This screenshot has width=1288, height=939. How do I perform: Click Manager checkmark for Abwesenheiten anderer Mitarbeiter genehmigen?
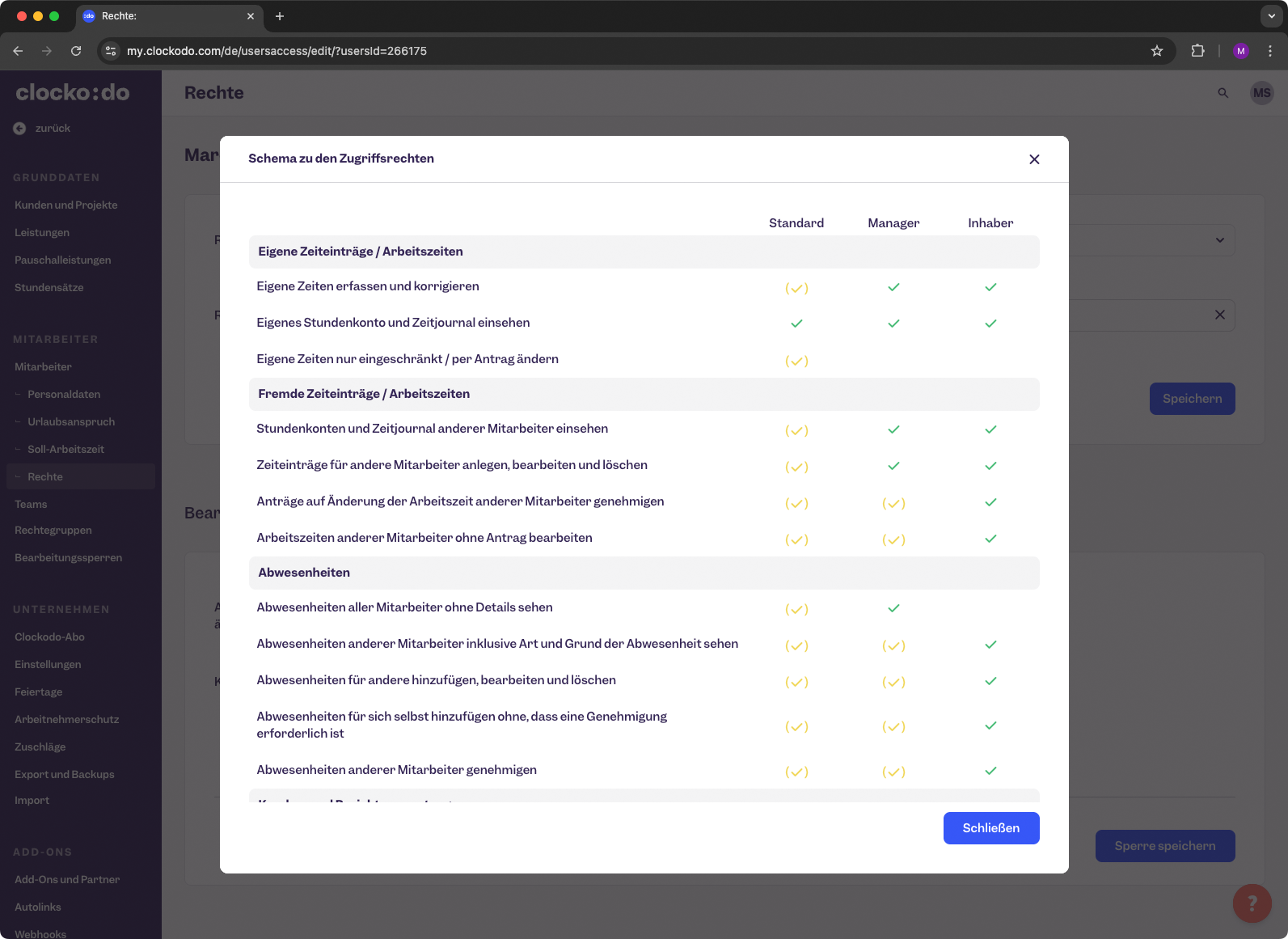click(893, 772)
